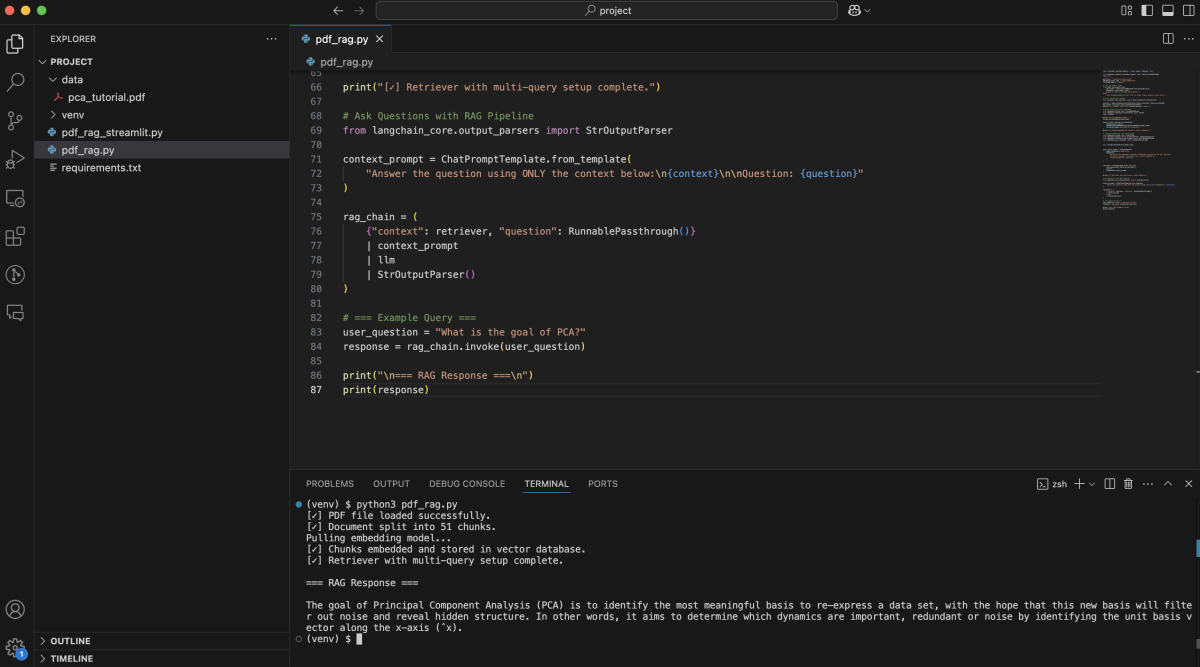
Task: Open the Chat view icon
Action: click(x=15, y=313)
